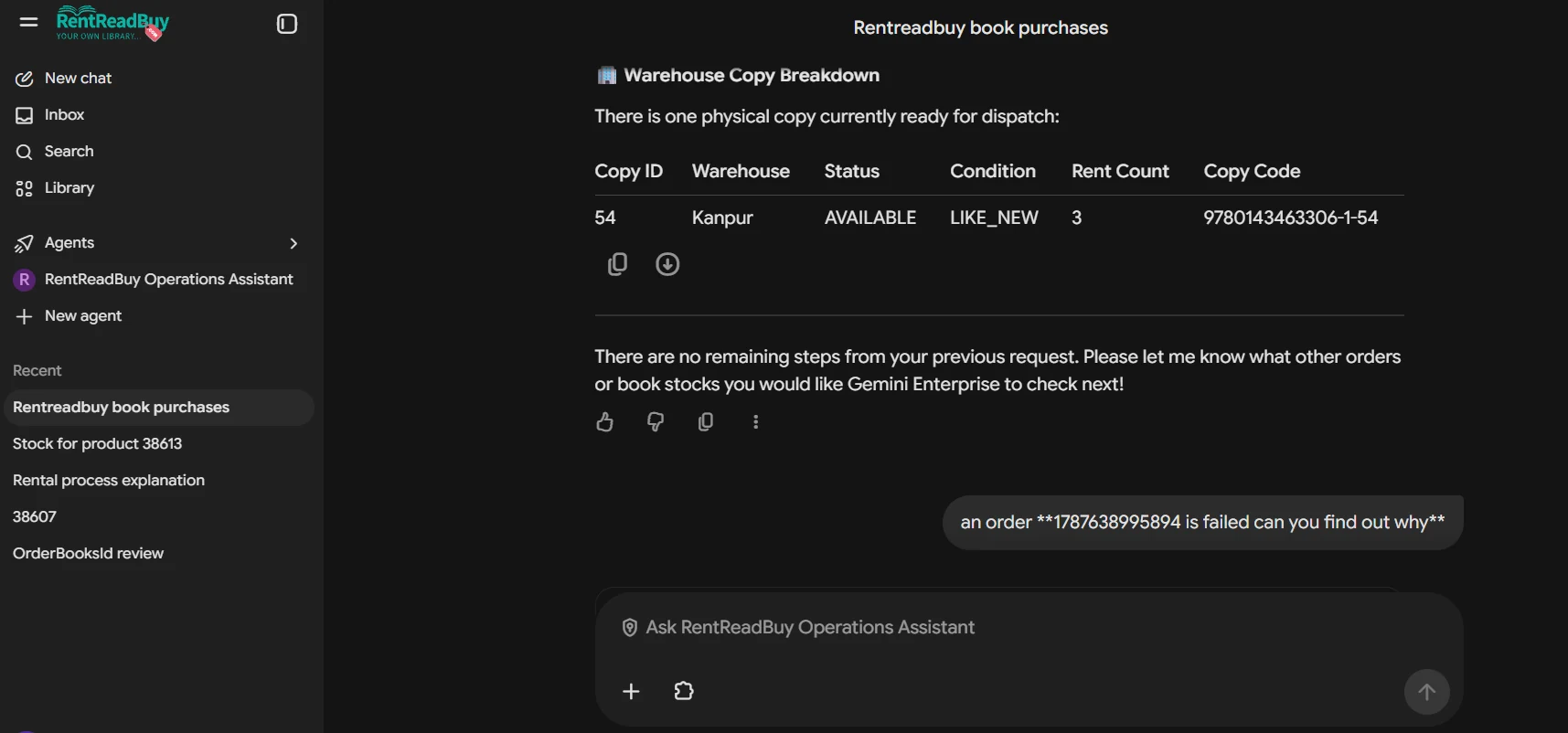Download the warehouse table
The height and width of the screenshot is (733, 1568).
(x=667, y=264)
